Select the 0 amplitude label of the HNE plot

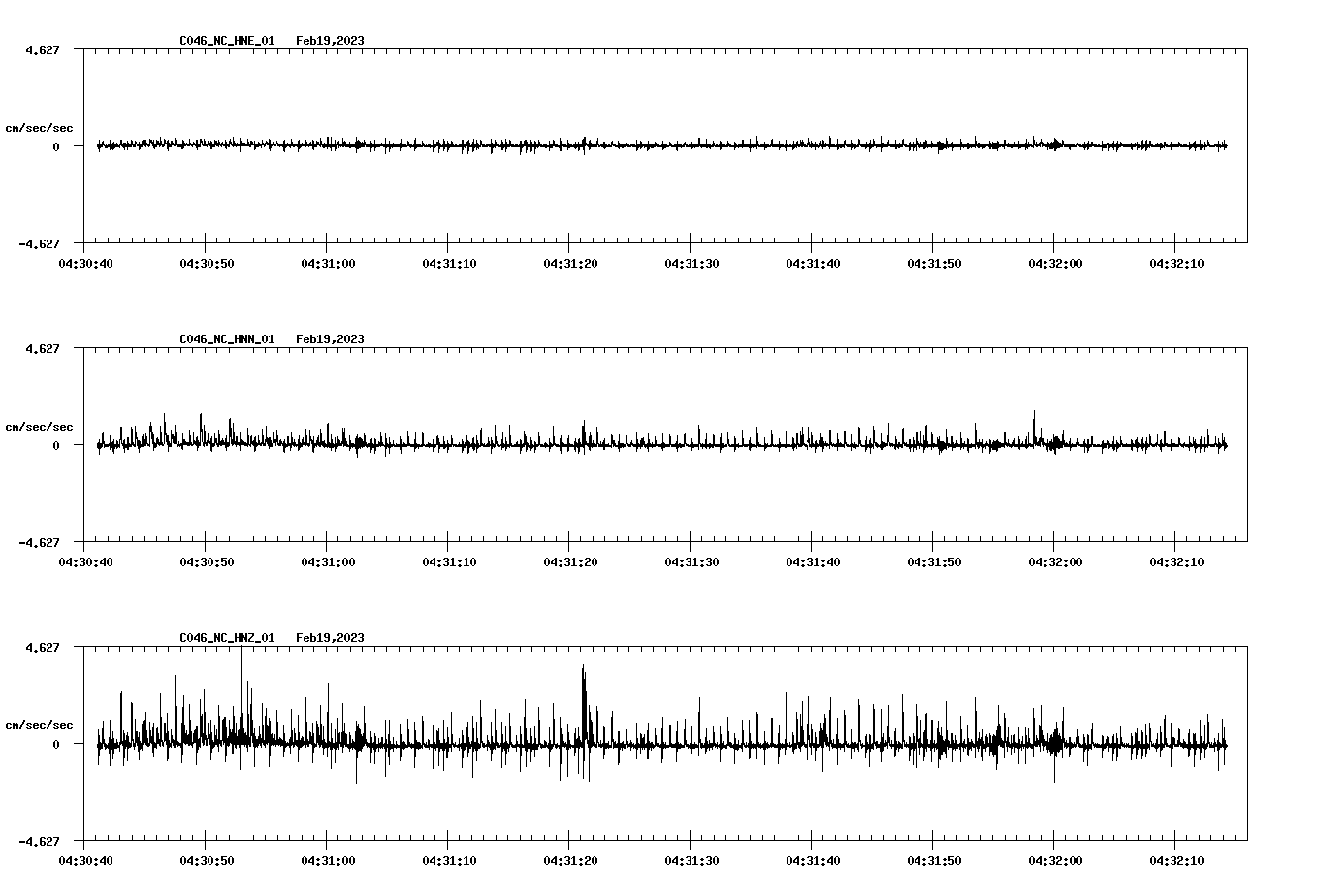pyautogui.click(x=58, y=148)
